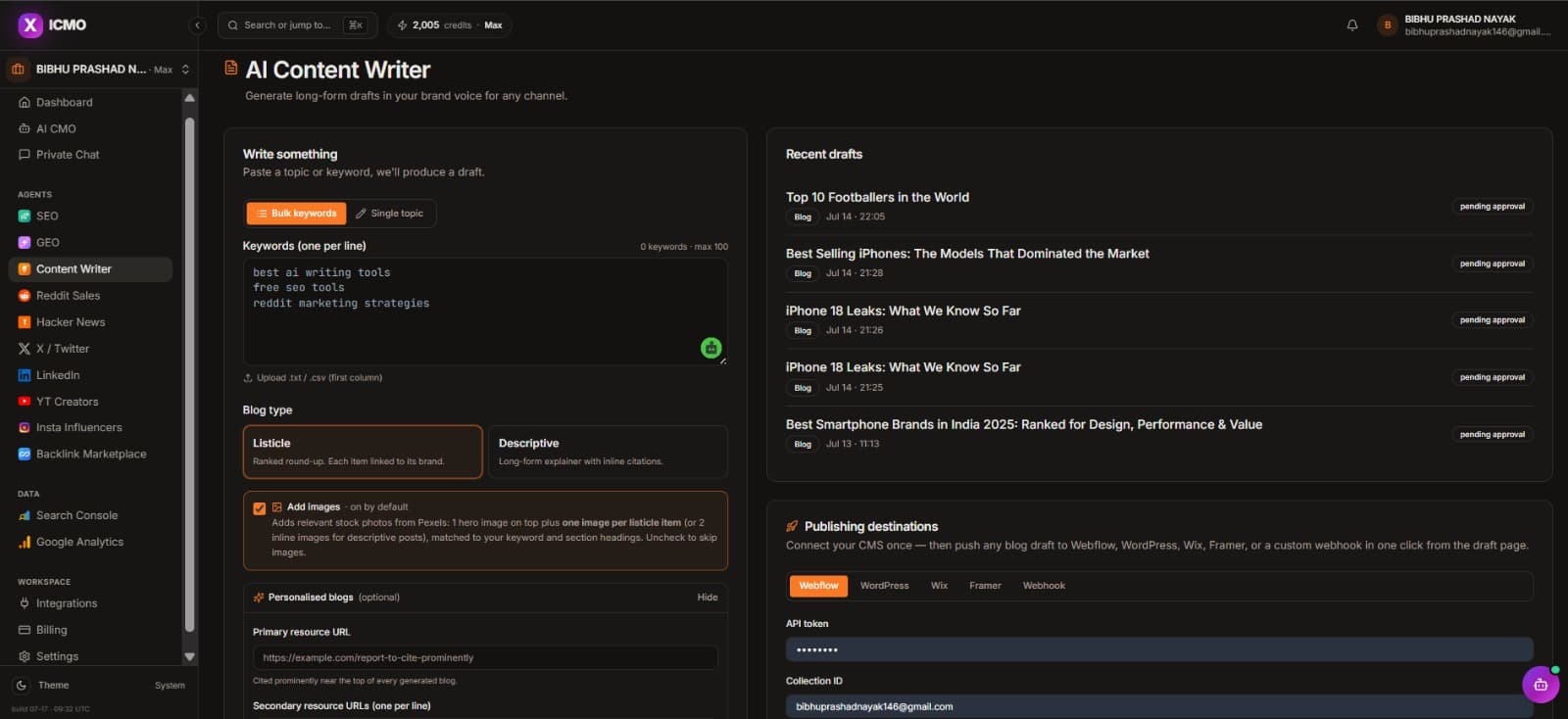Open the notifications bell
The width and height of the screenshot is (1568, 719).
[1352, 25]
